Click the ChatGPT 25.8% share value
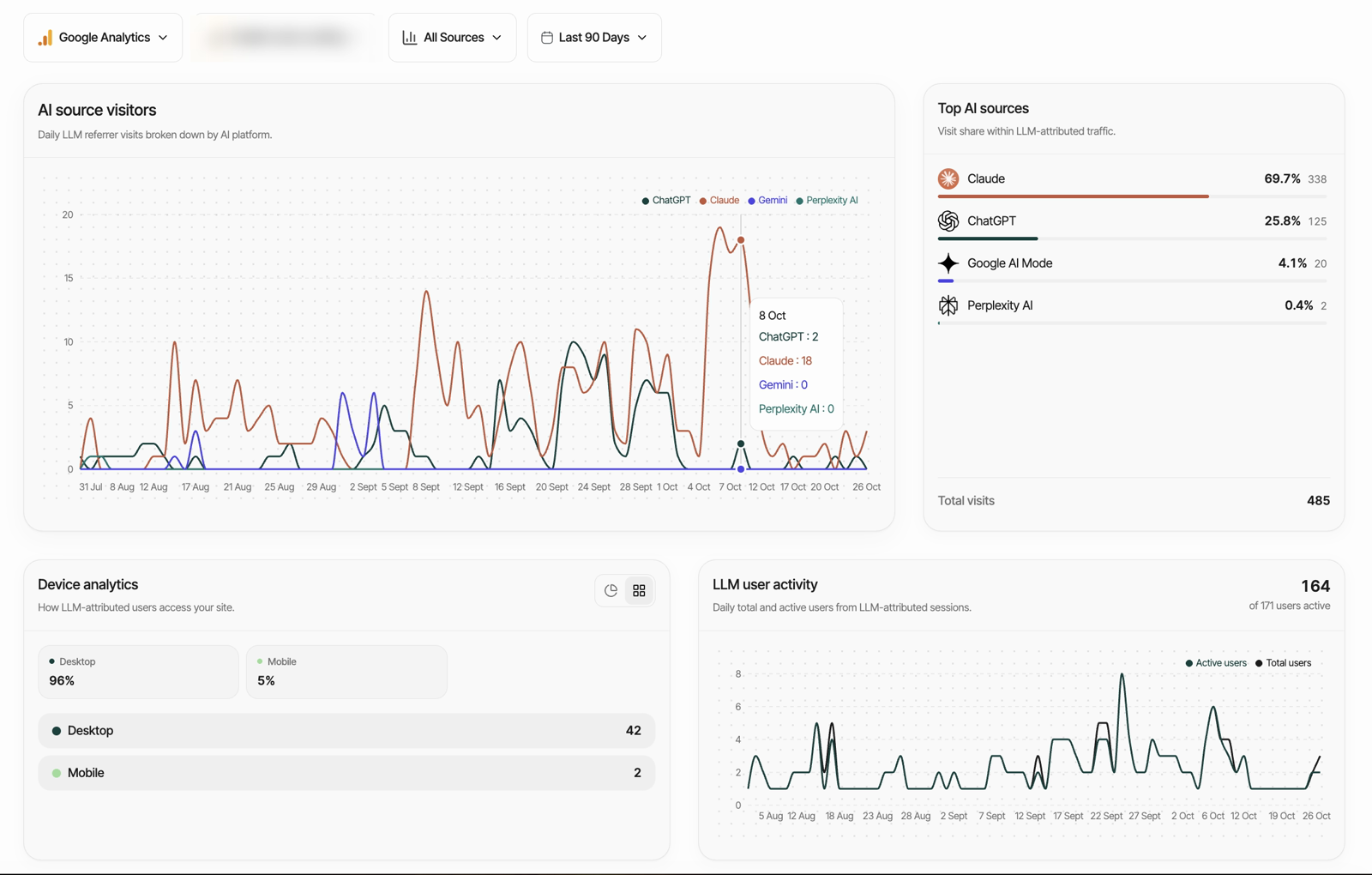The width and height of the screenshot is (1372, 875). tap(1282, 220)
